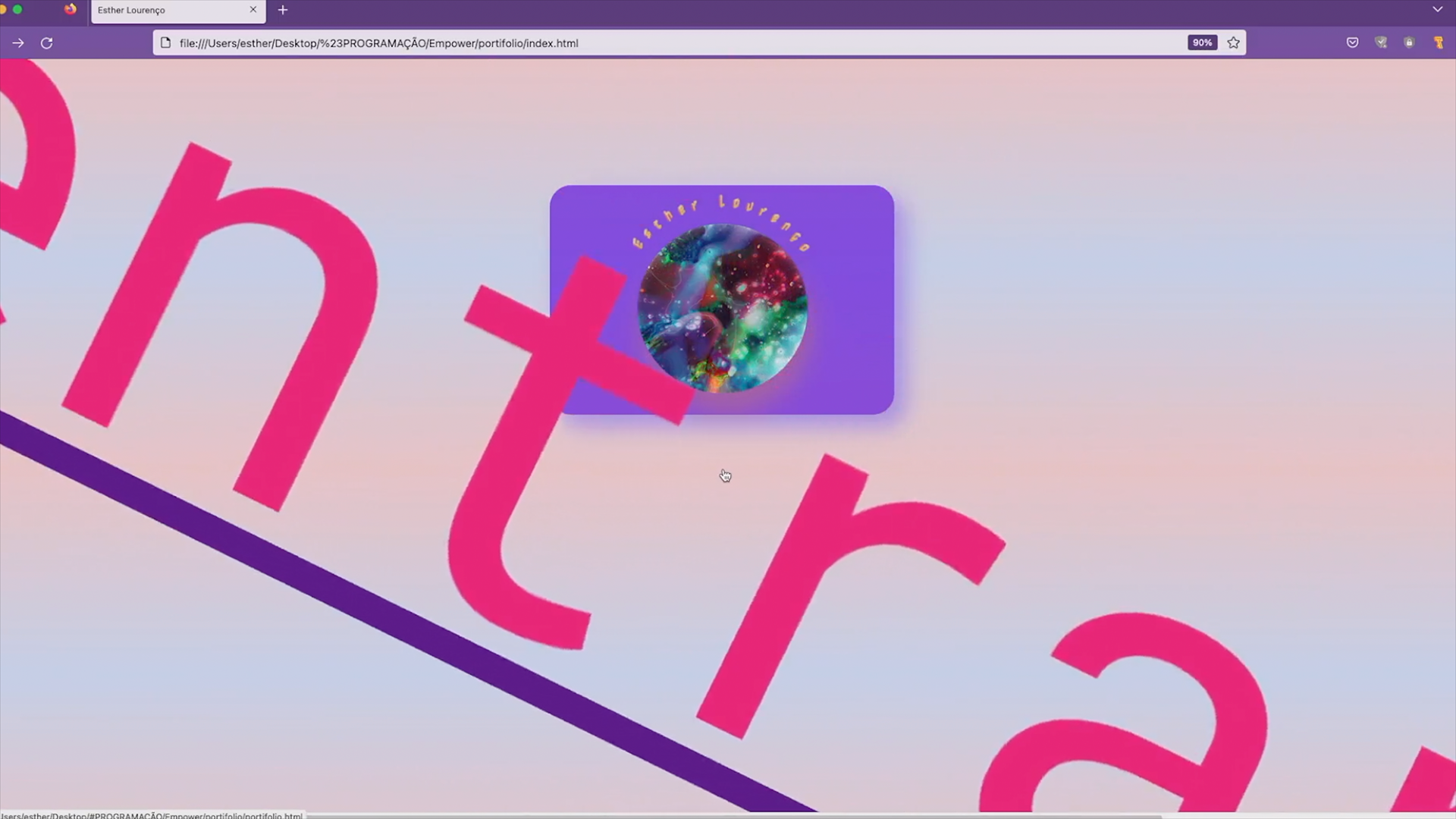Open the Save to Pocket icon
The image size is (1456, 819).
tap(1352, 43)
